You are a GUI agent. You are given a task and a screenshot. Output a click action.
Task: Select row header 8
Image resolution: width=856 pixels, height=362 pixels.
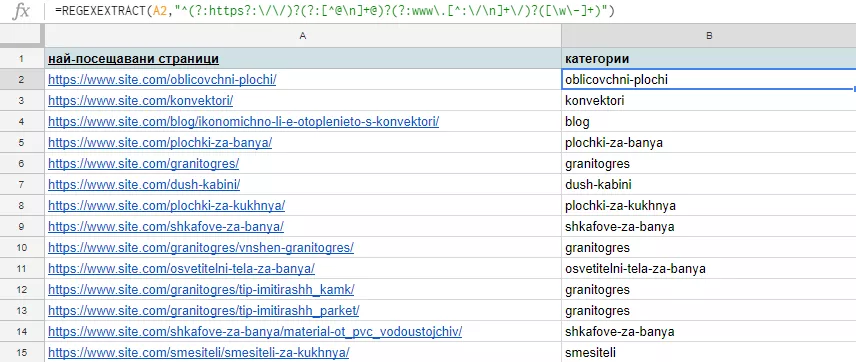point(21,206)
